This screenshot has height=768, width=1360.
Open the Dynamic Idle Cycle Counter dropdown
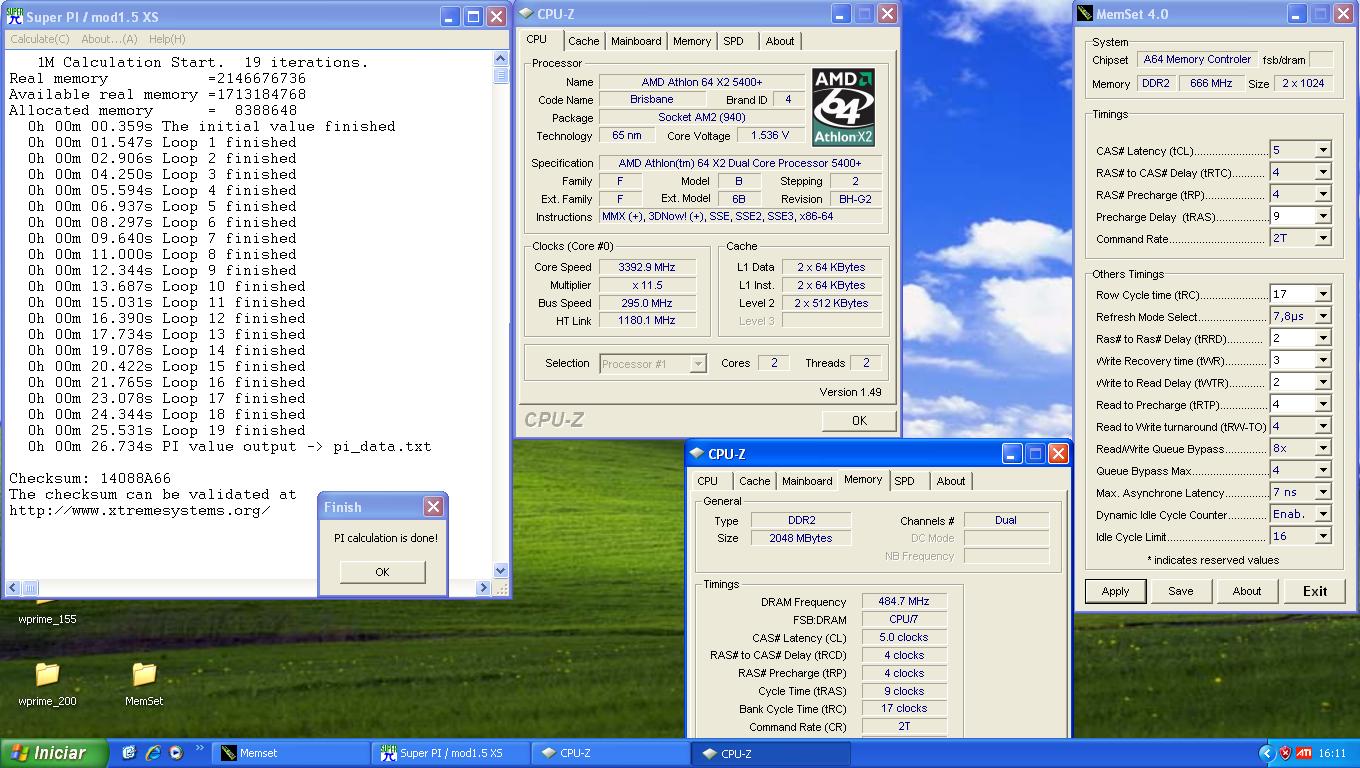[x=1322, y=514]
